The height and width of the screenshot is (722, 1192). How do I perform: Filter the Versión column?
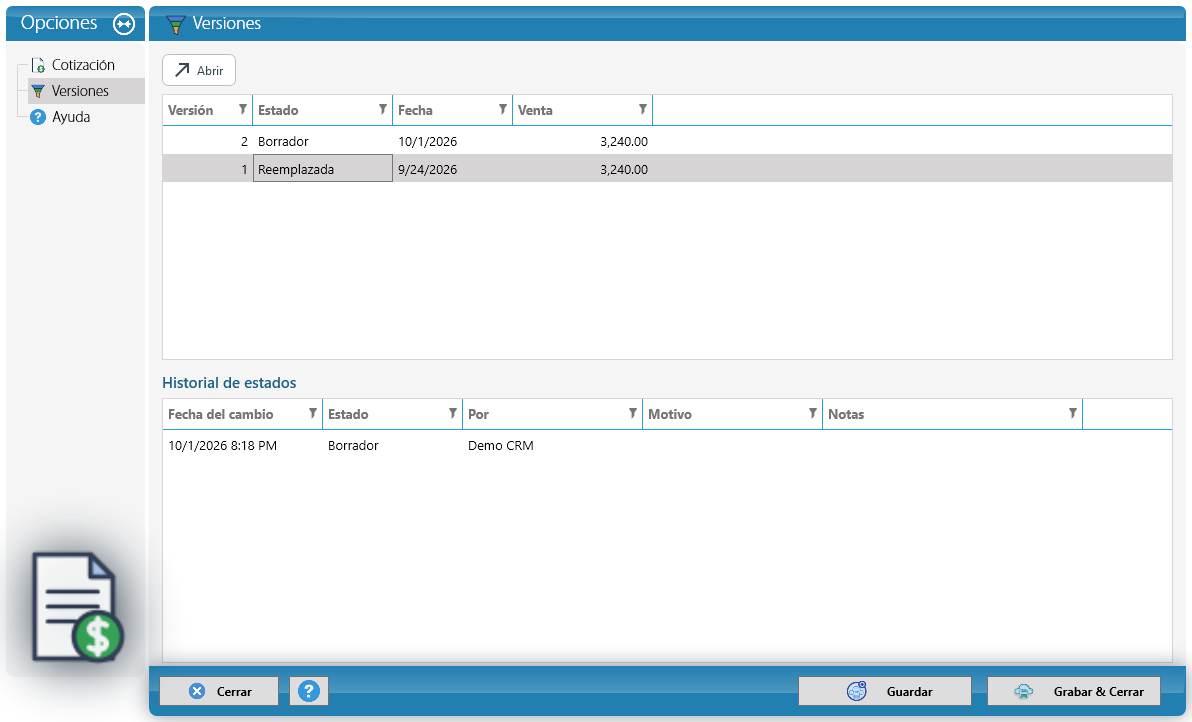pyautogui.click(x=243, y=109)
